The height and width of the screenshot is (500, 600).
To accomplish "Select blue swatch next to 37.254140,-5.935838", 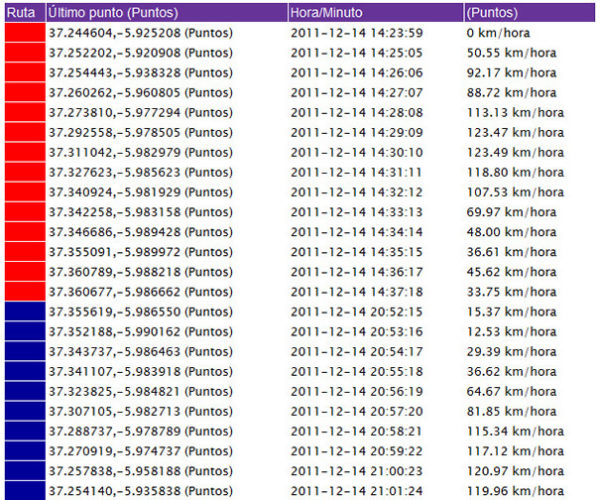I will pos(22,490).
